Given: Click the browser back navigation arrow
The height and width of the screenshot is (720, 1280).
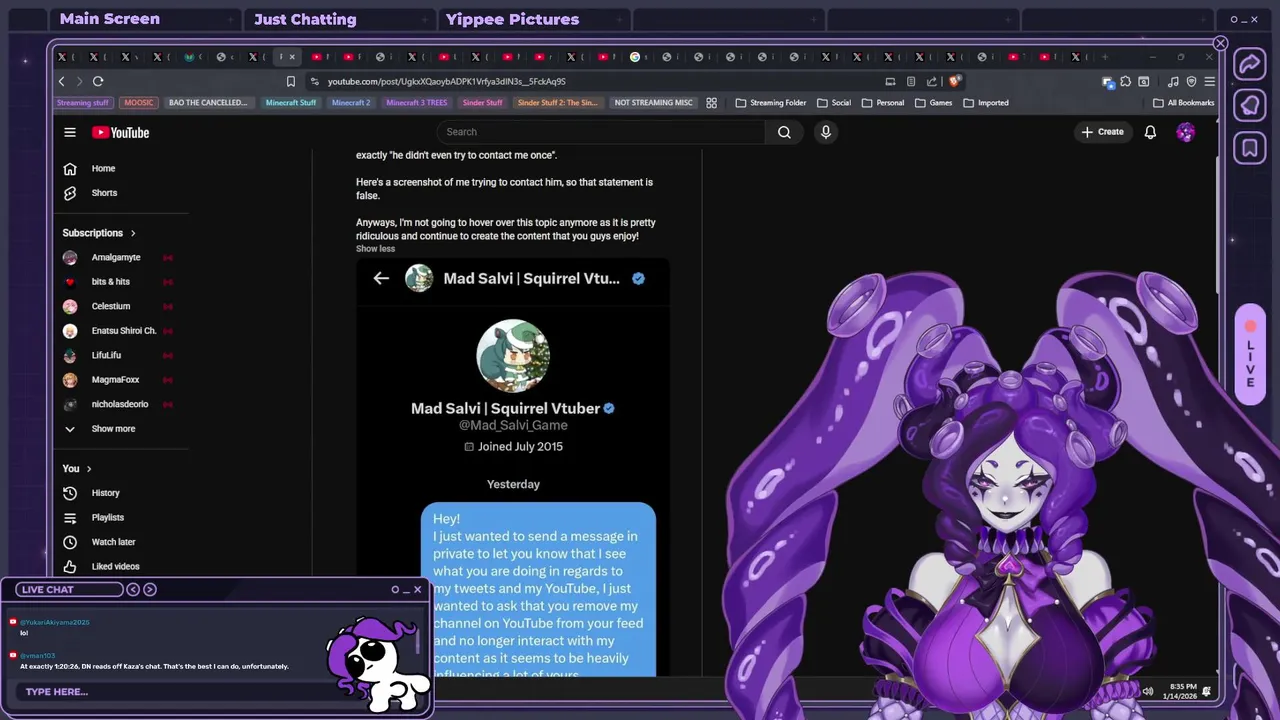Looking at the screenshot, I should [x=62, y=81].
